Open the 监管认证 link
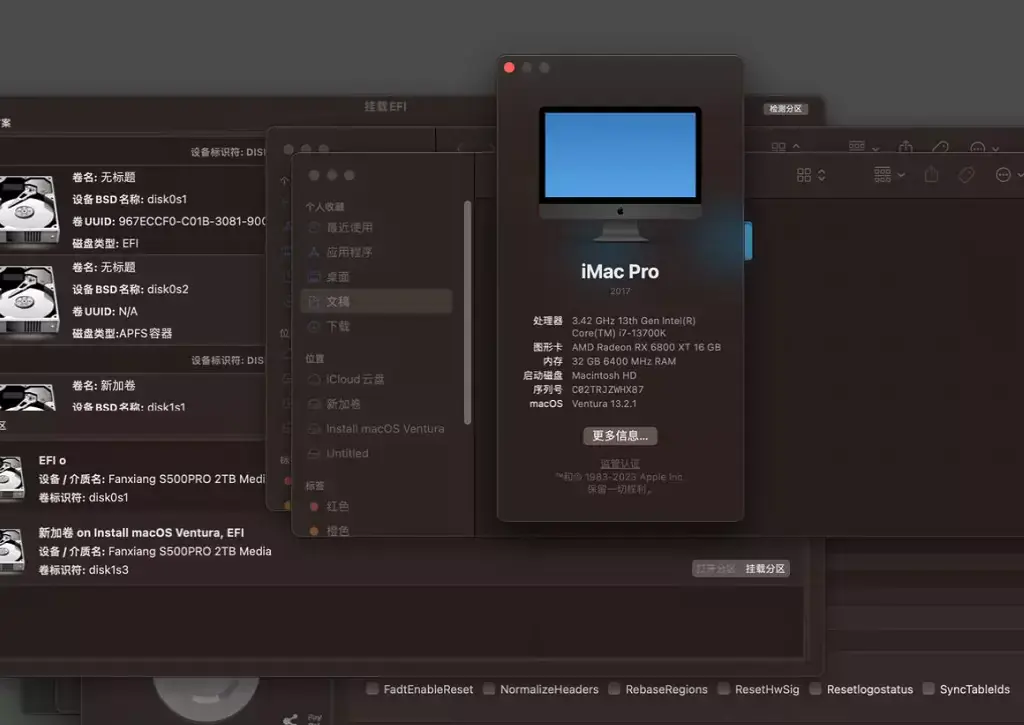Screen dimensions: 1024x725 [x=620, y=464]
